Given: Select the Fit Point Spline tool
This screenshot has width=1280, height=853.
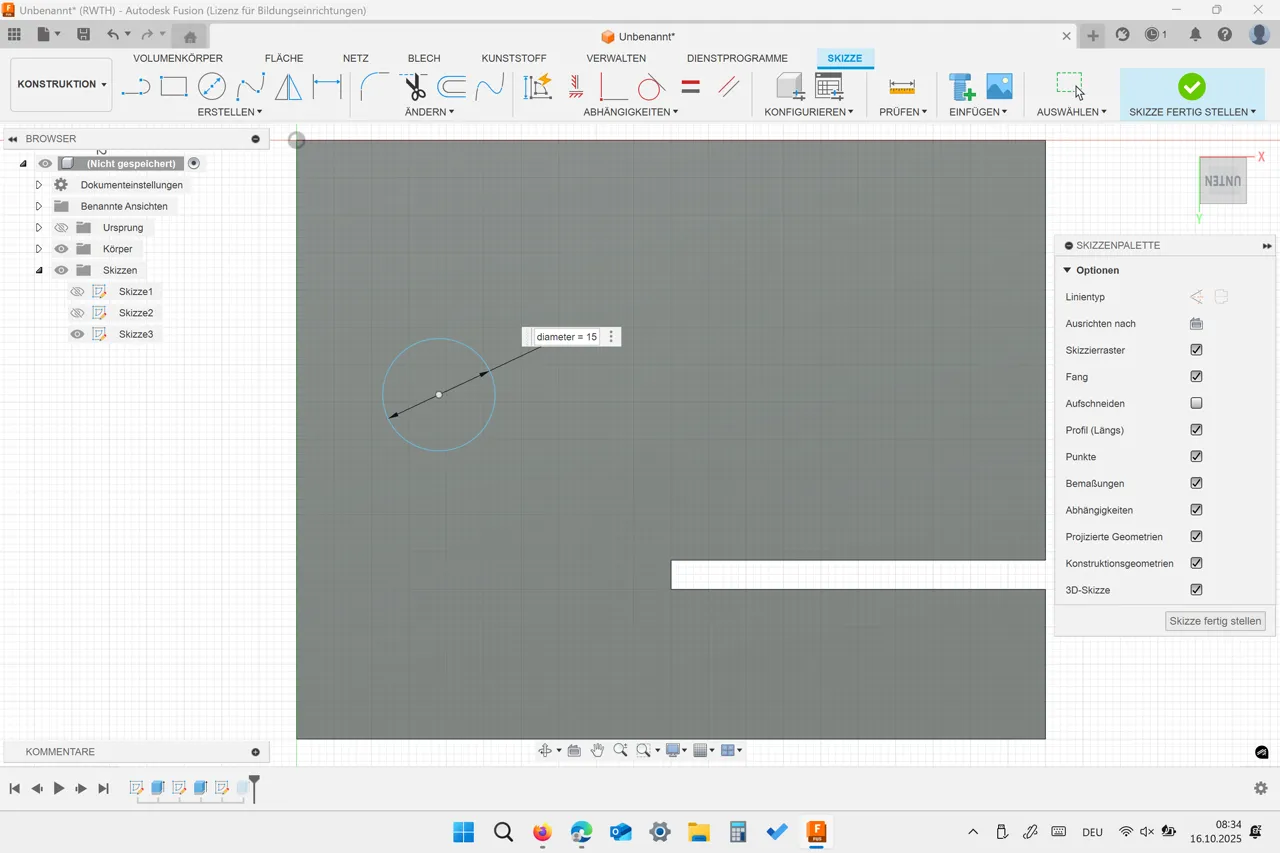Looking at the screenshot, I should 250,87.
